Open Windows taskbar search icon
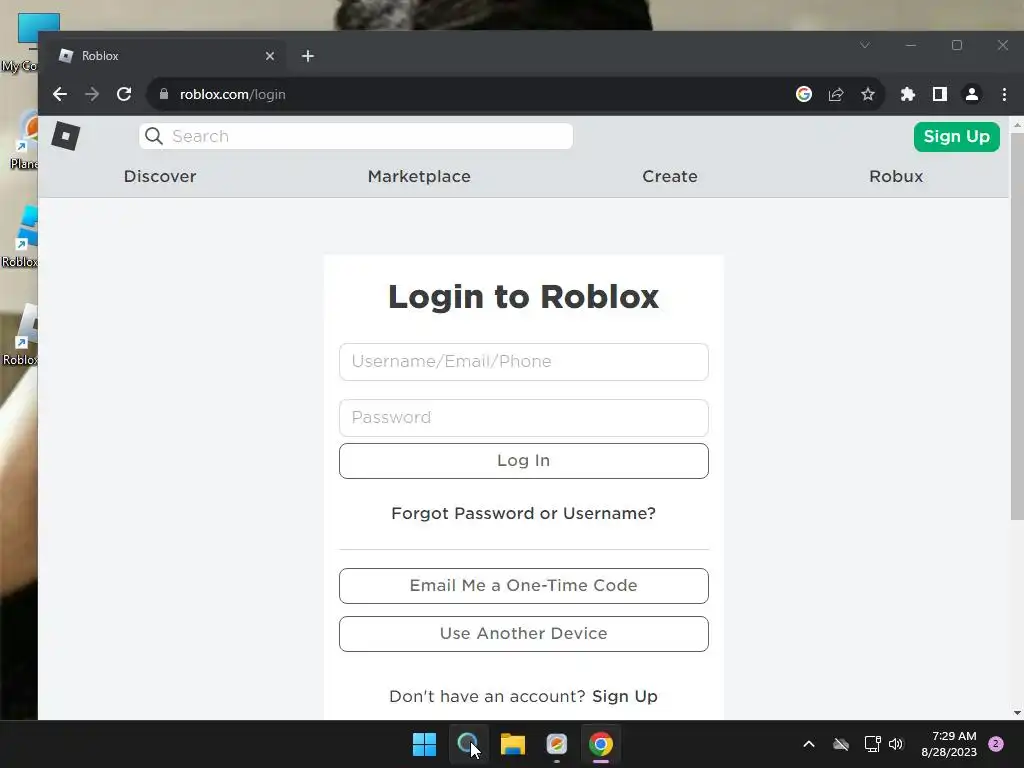Screen dimensions: 1024x768 [468, 744]
